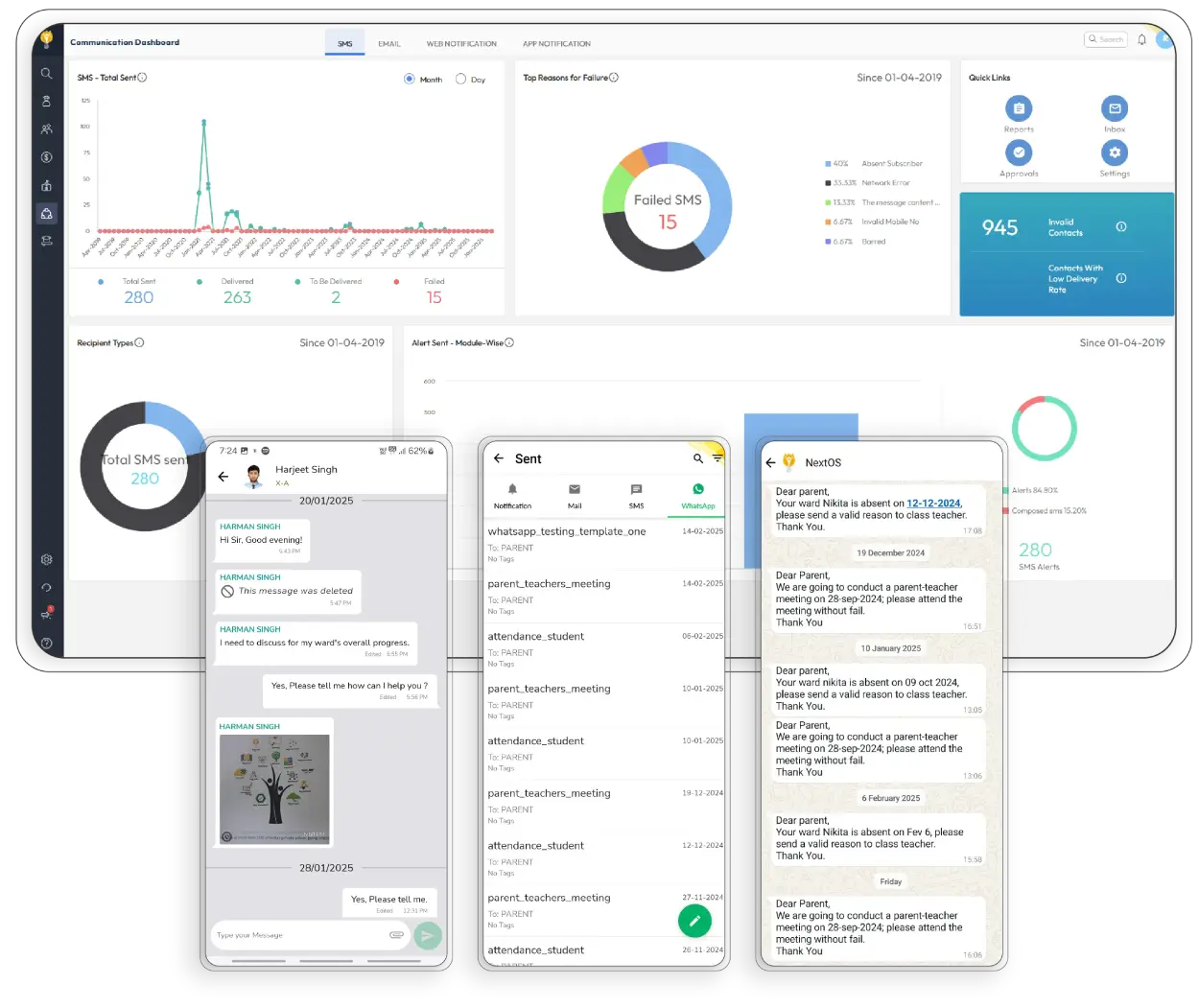Screen dimensions: 1199x1008
Task: Click the Absent Subscriber blue legend swatch
Action: [828, 164]
